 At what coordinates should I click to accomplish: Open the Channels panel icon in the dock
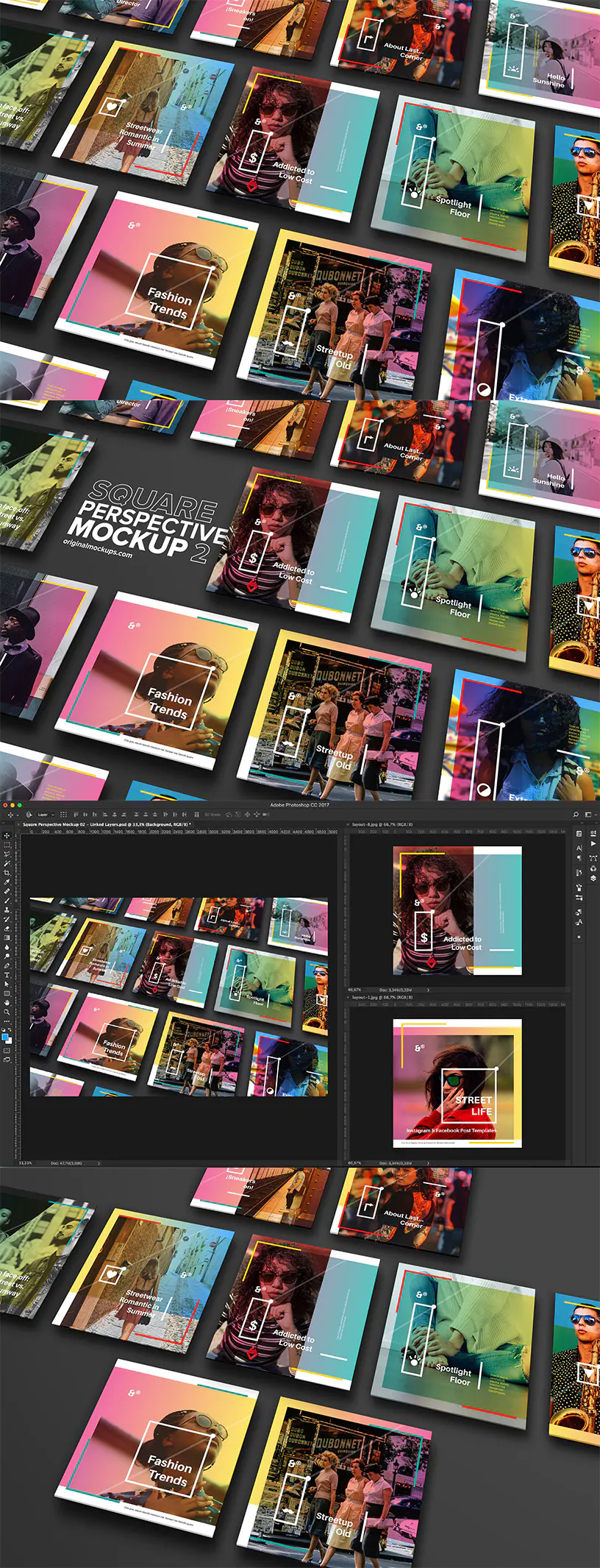pos(593,869)
